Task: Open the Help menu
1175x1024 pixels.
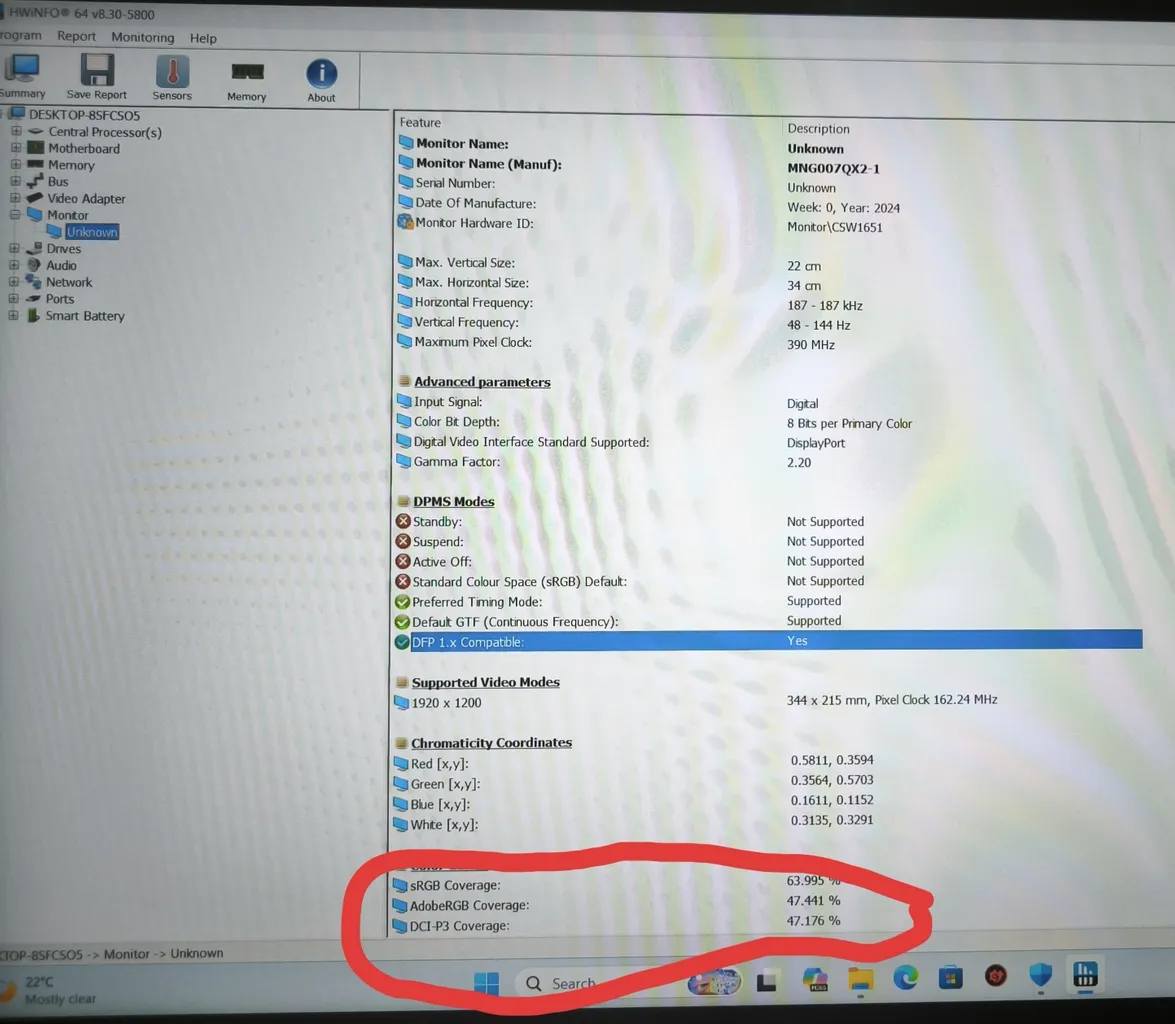Action: tap(203, 38)
